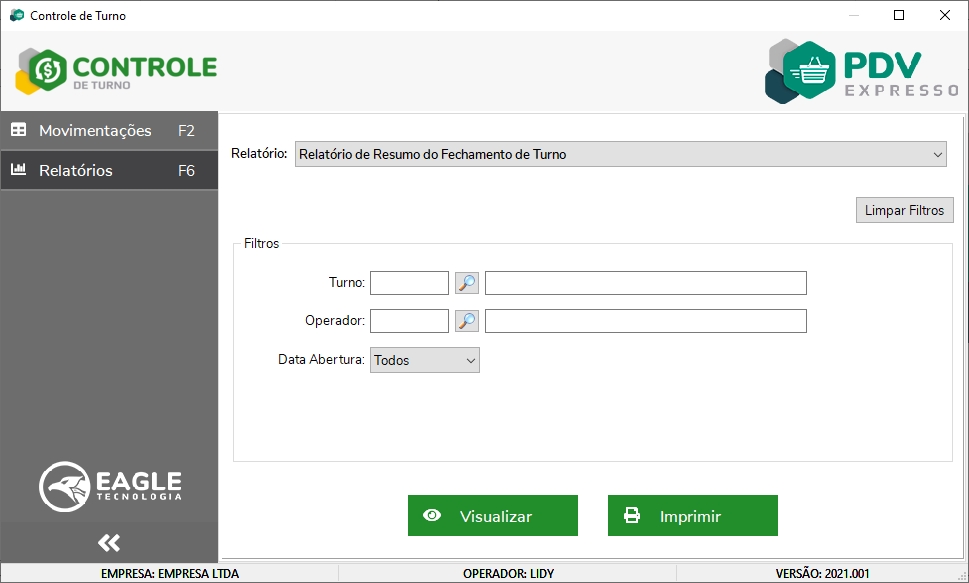Minimize the Controle de Turno window

[x=854, y=15]
